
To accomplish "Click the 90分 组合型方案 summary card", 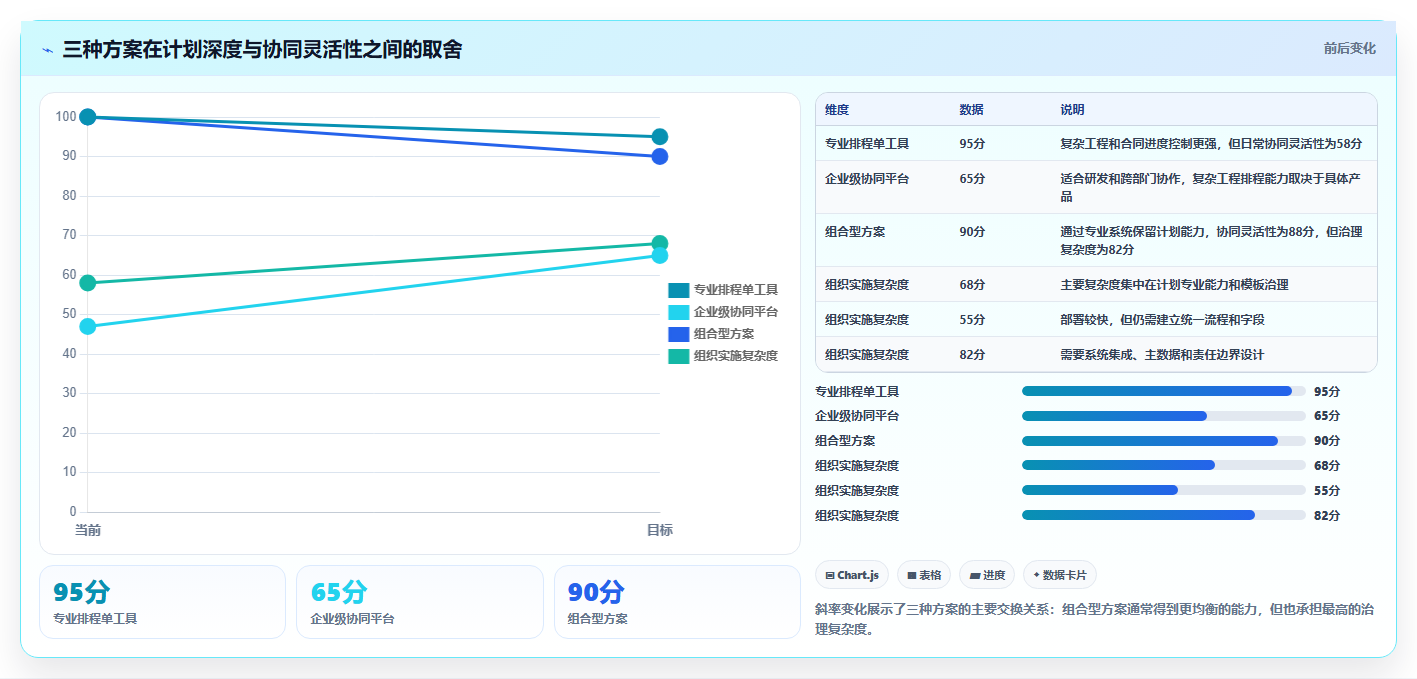I will 677,602.
